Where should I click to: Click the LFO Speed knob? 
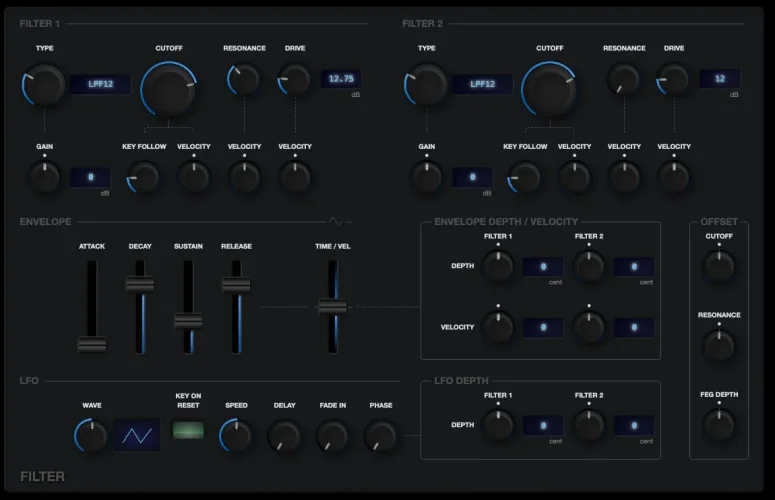236,435
